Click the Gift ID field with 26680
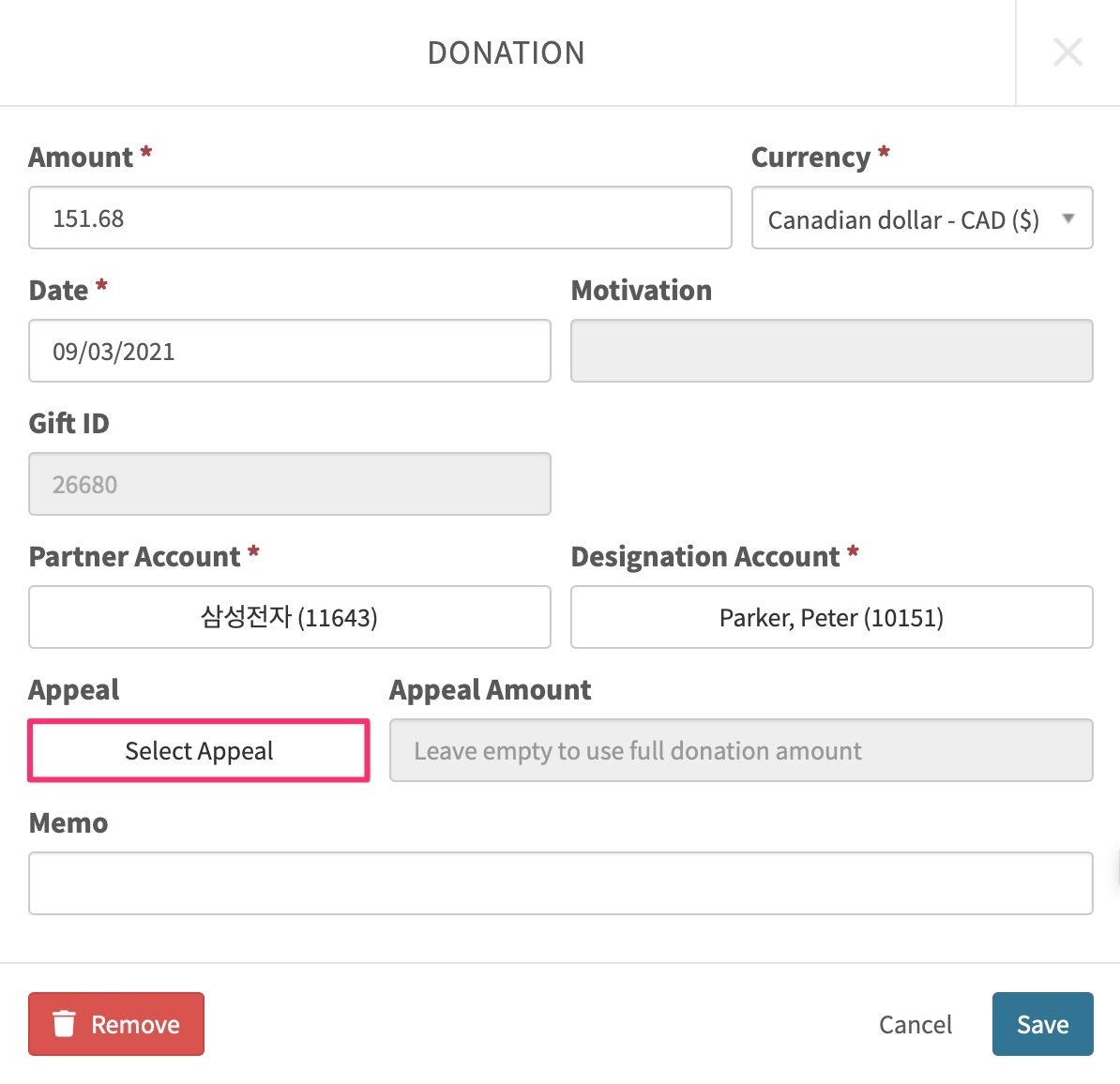The height and width of the screenshot is (1084, 1120). point(289,484)
